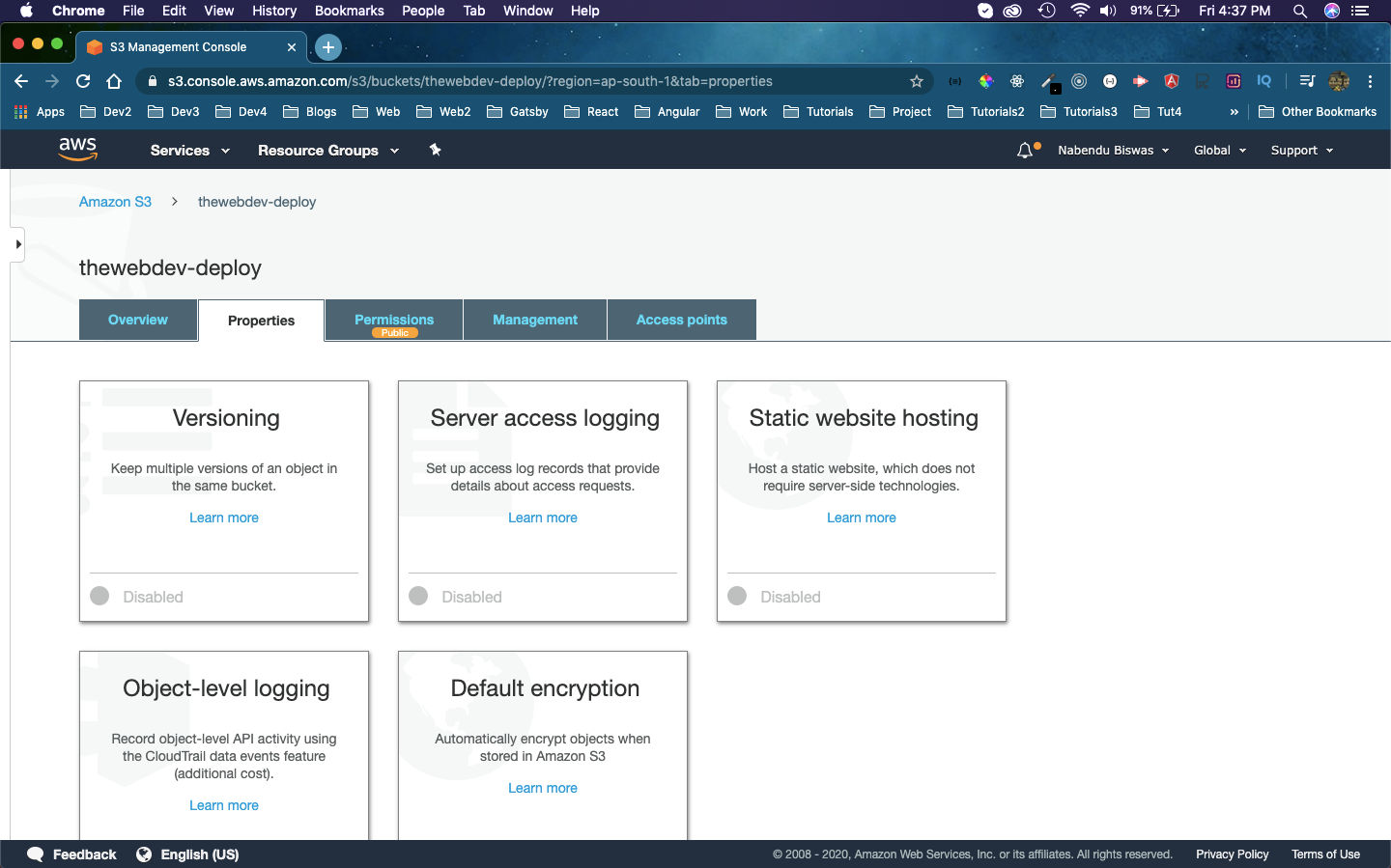Open the Chrome View menu
Viewport: 1391px width, 868px height.
[219, 11]
